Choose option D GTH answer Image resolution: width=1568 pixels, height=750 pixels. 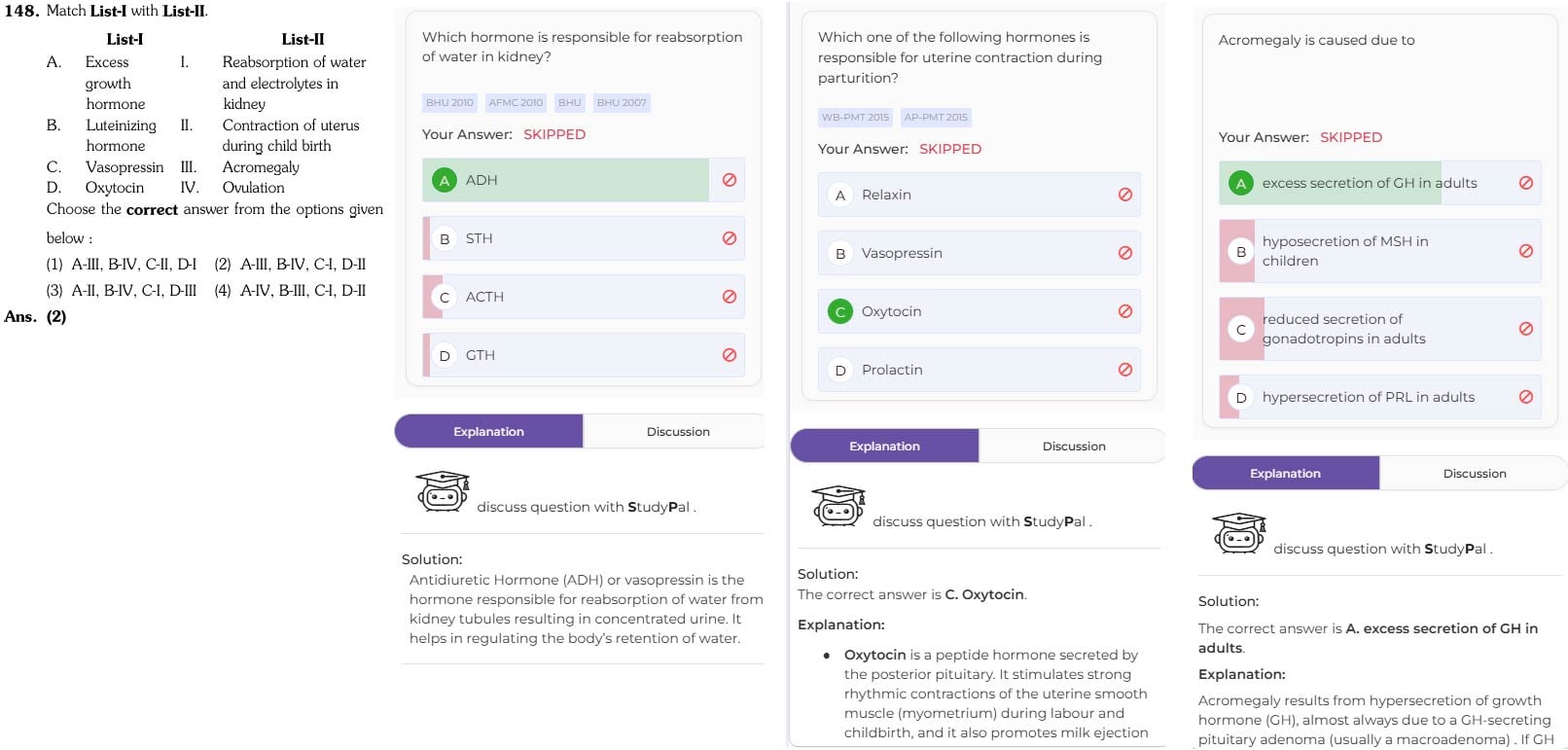(x=584, y=355)
